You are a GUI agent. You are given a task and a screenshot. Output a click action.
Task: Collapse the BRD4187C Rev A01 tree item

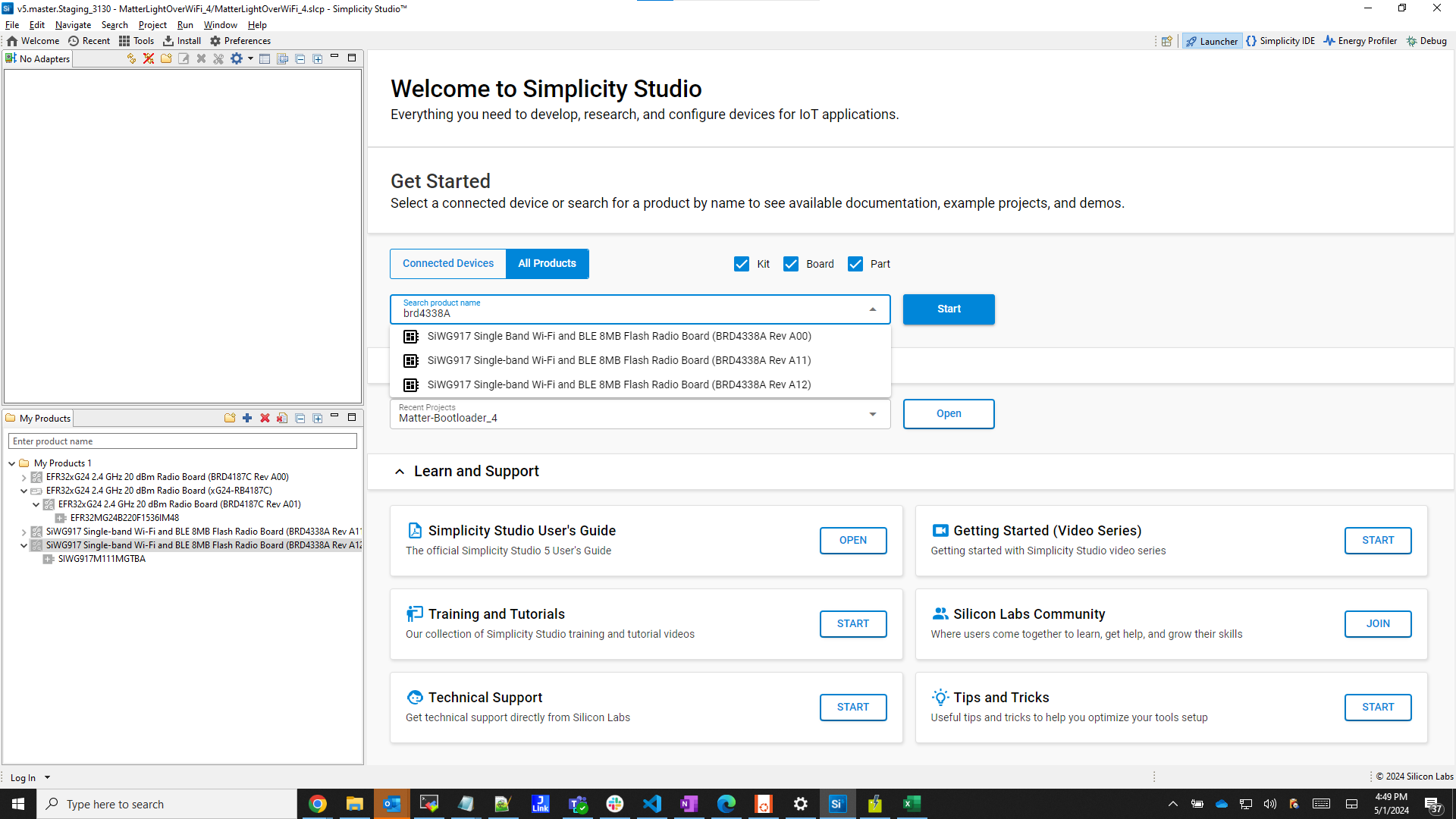36,505
